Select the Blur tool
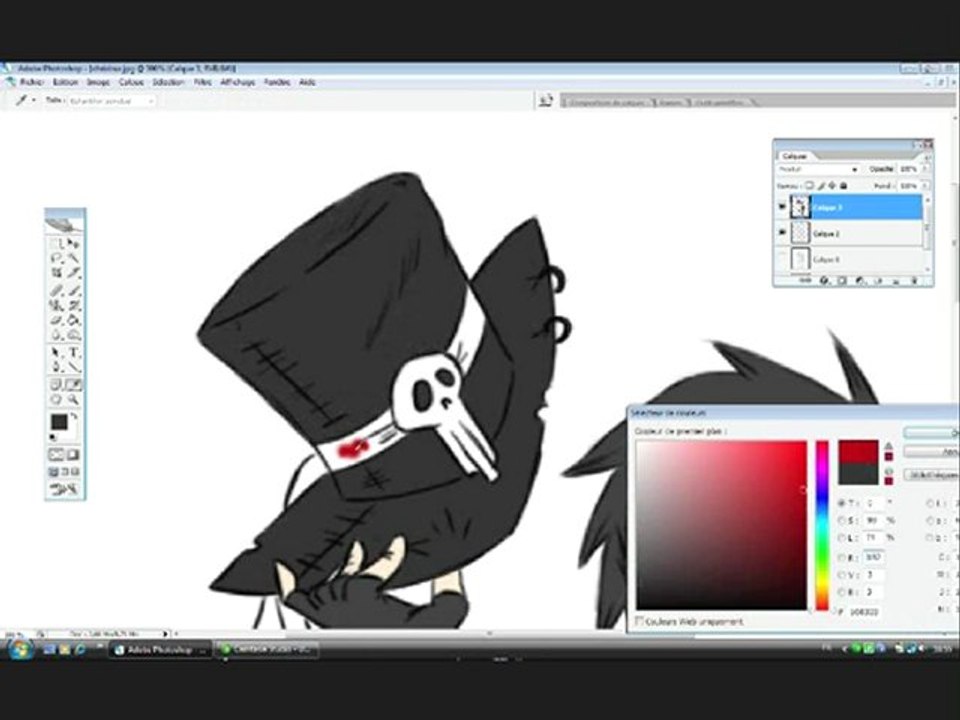 (57, 335)
